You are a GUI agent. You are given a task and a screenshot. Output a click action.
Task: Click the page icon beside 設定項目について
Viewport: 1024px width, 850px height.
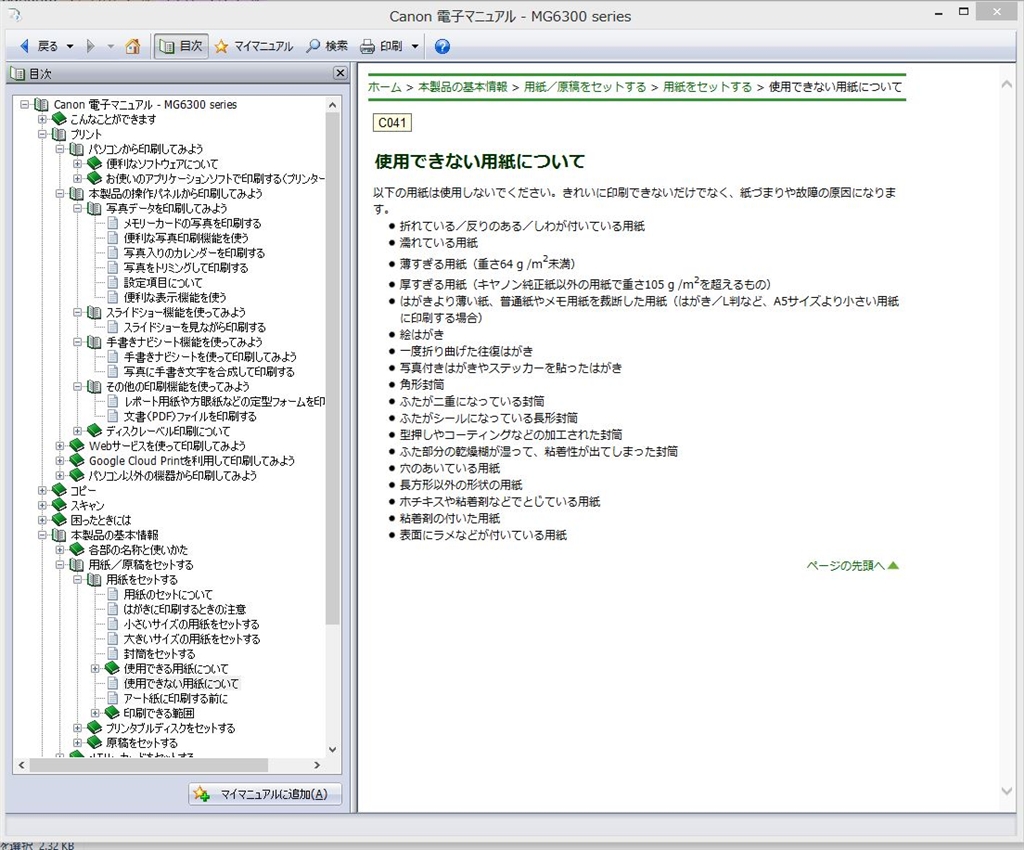click(113, 282)
